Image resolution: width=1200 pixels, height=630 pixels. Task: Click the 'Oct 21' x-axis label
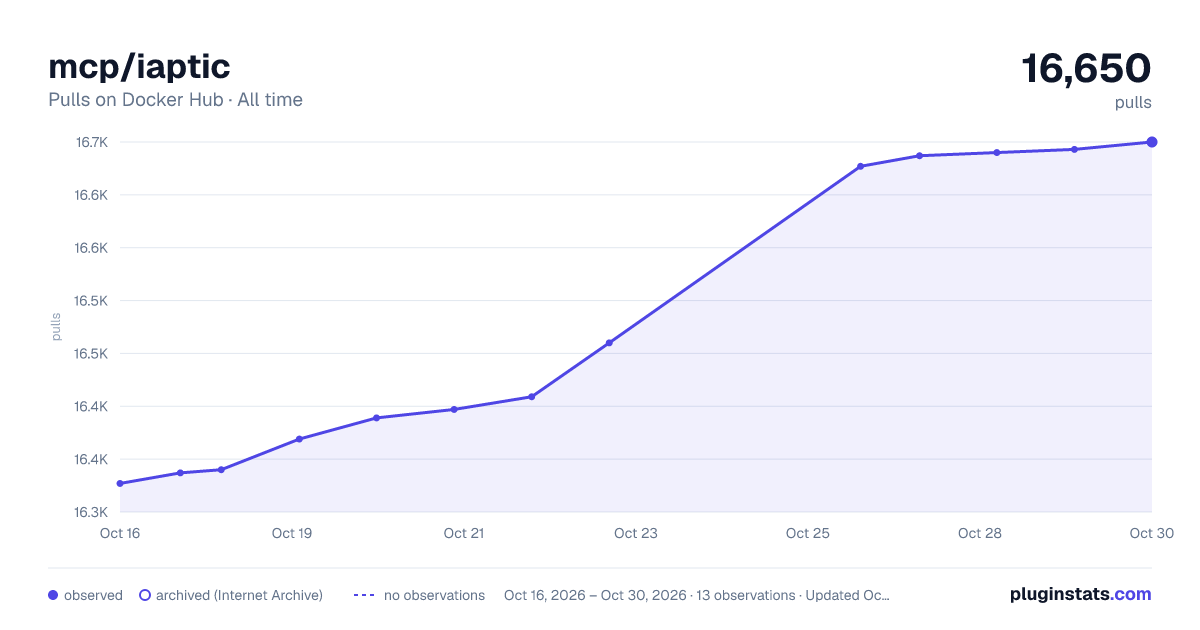coord(464,533)
